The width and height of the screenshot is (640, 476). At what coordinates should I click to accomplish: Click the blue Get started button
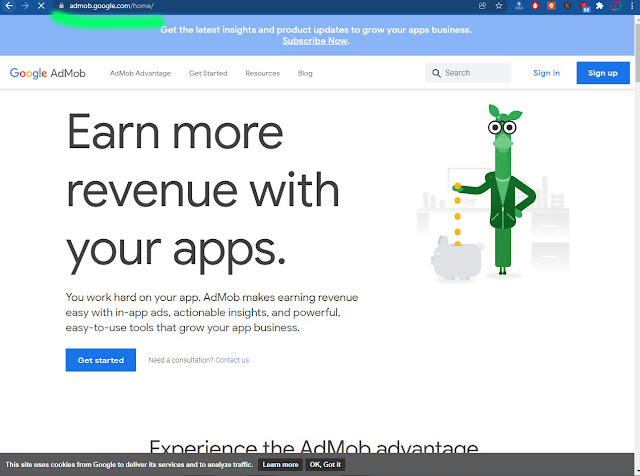(x=101, y=360)
